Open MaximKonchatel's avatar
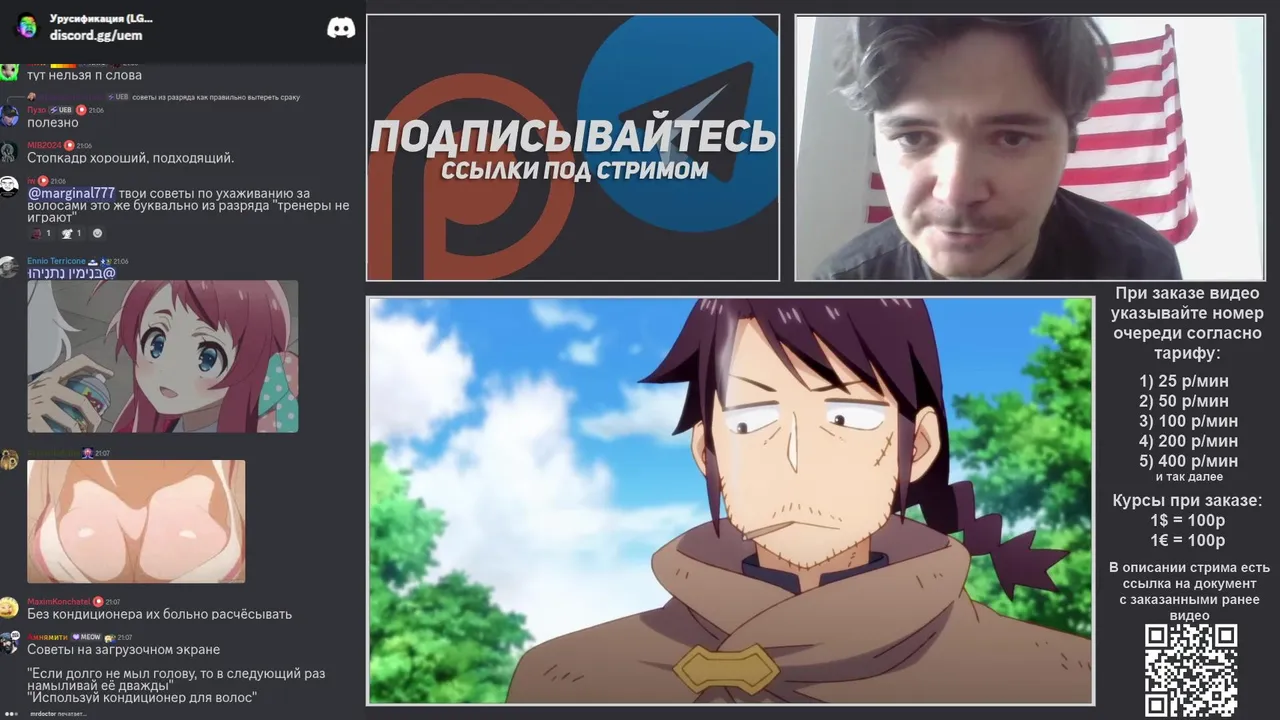 (x=9, y=608)
